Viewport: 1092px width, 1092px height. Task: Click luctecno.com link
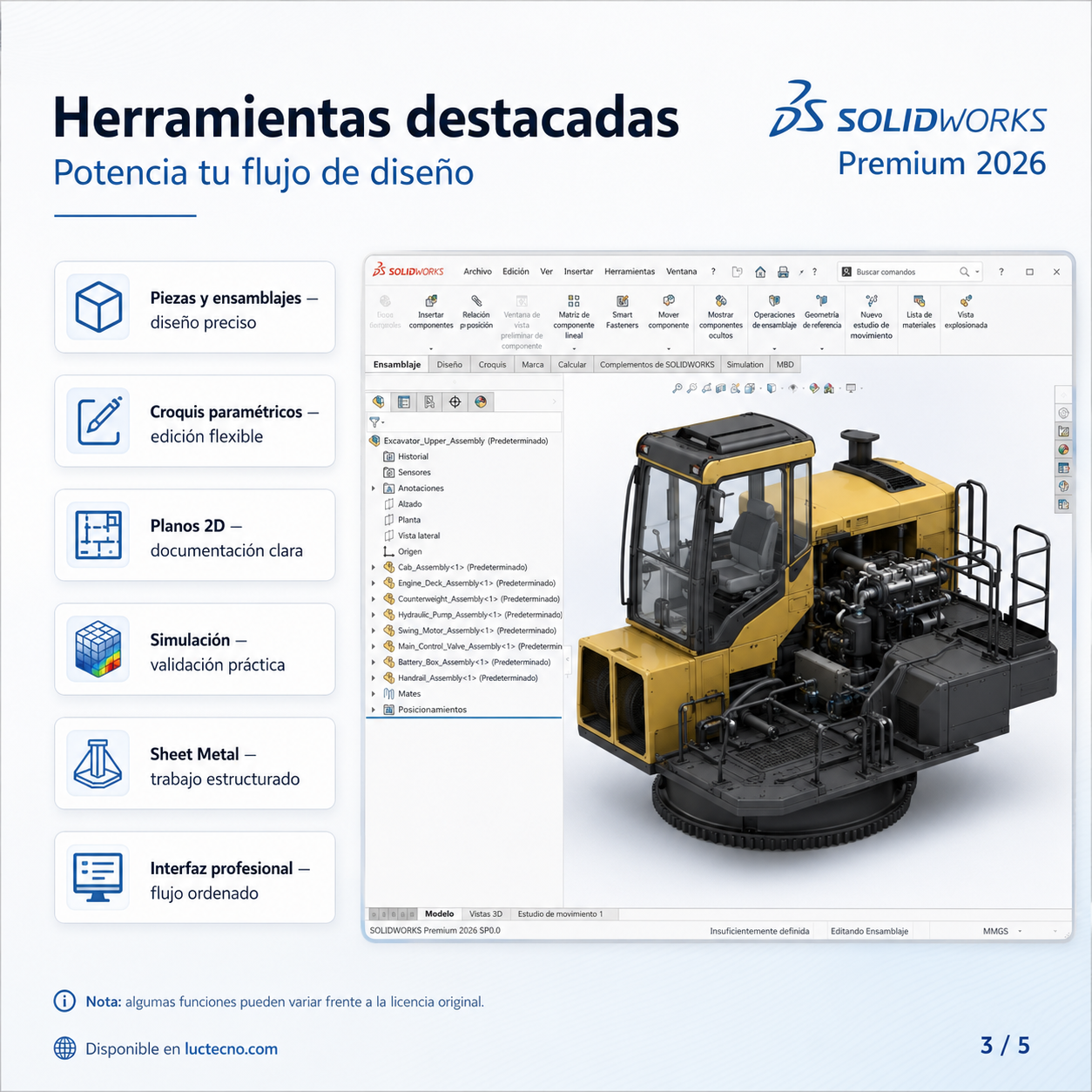[x=232, y=1048]
